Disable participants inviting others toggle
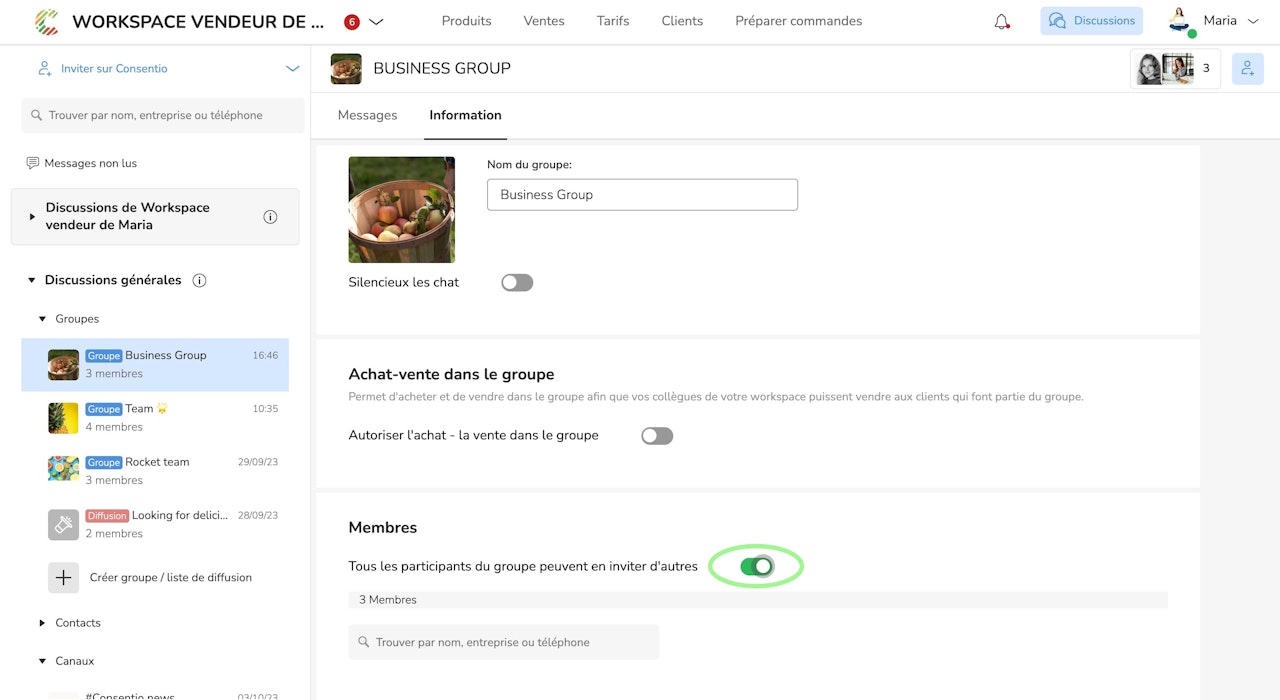 pos(756,567)
